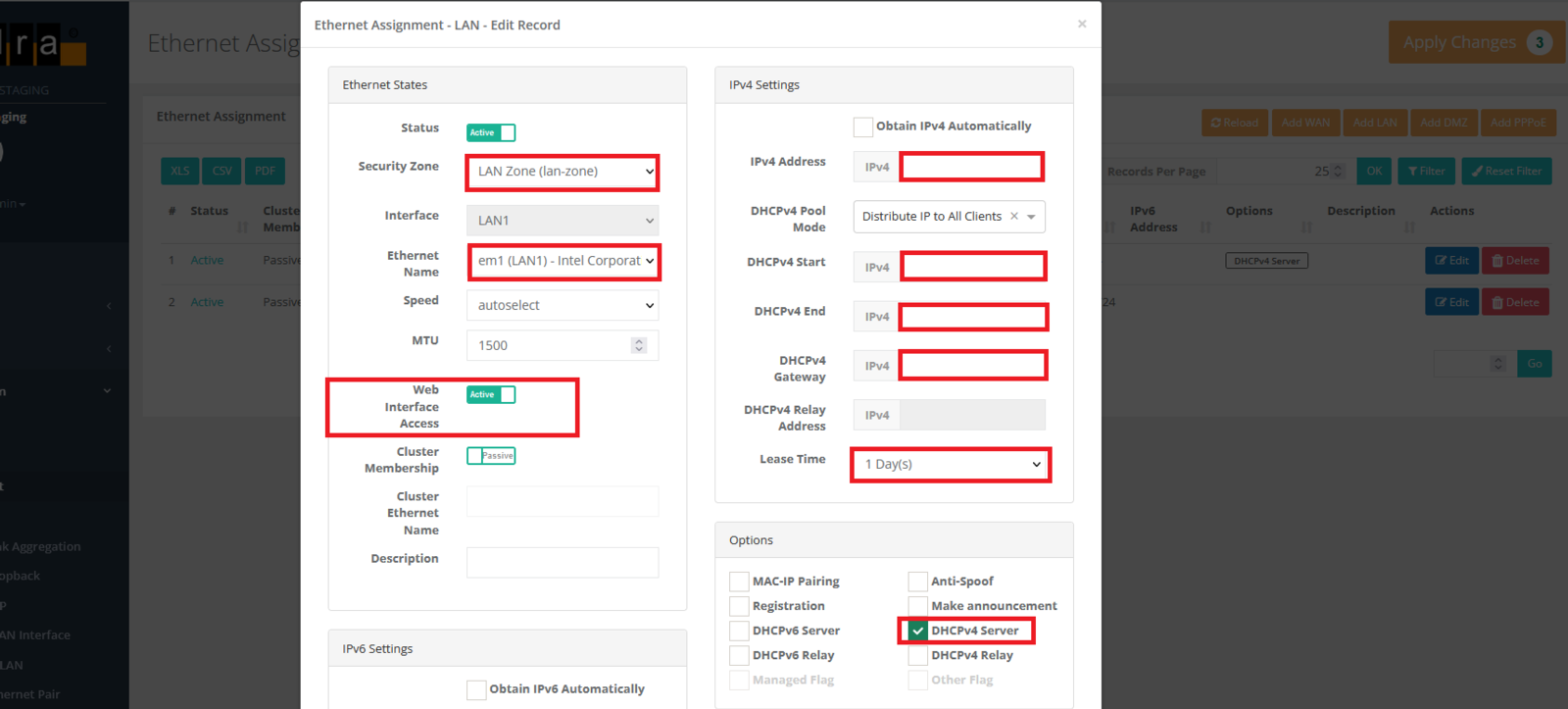This screenshot has width=1568, height=709.
Task: Clear the 'Distribute IP to All Clients' selection
Action: (1014, 217)
